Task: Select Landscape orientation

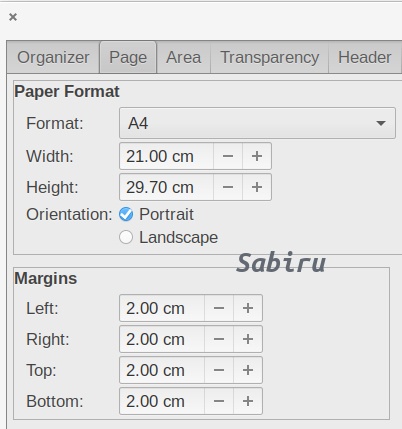Action: (x=126, y=237)
